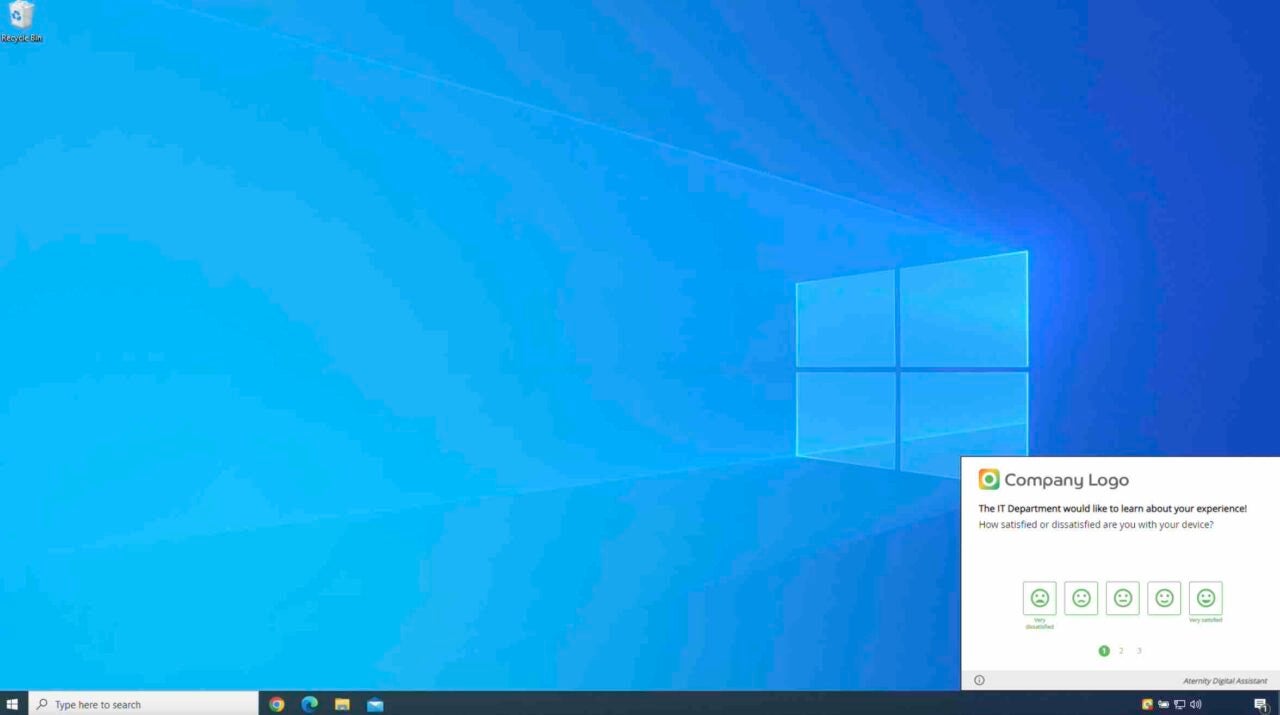Open the survey info icon

tap(979, 680)
